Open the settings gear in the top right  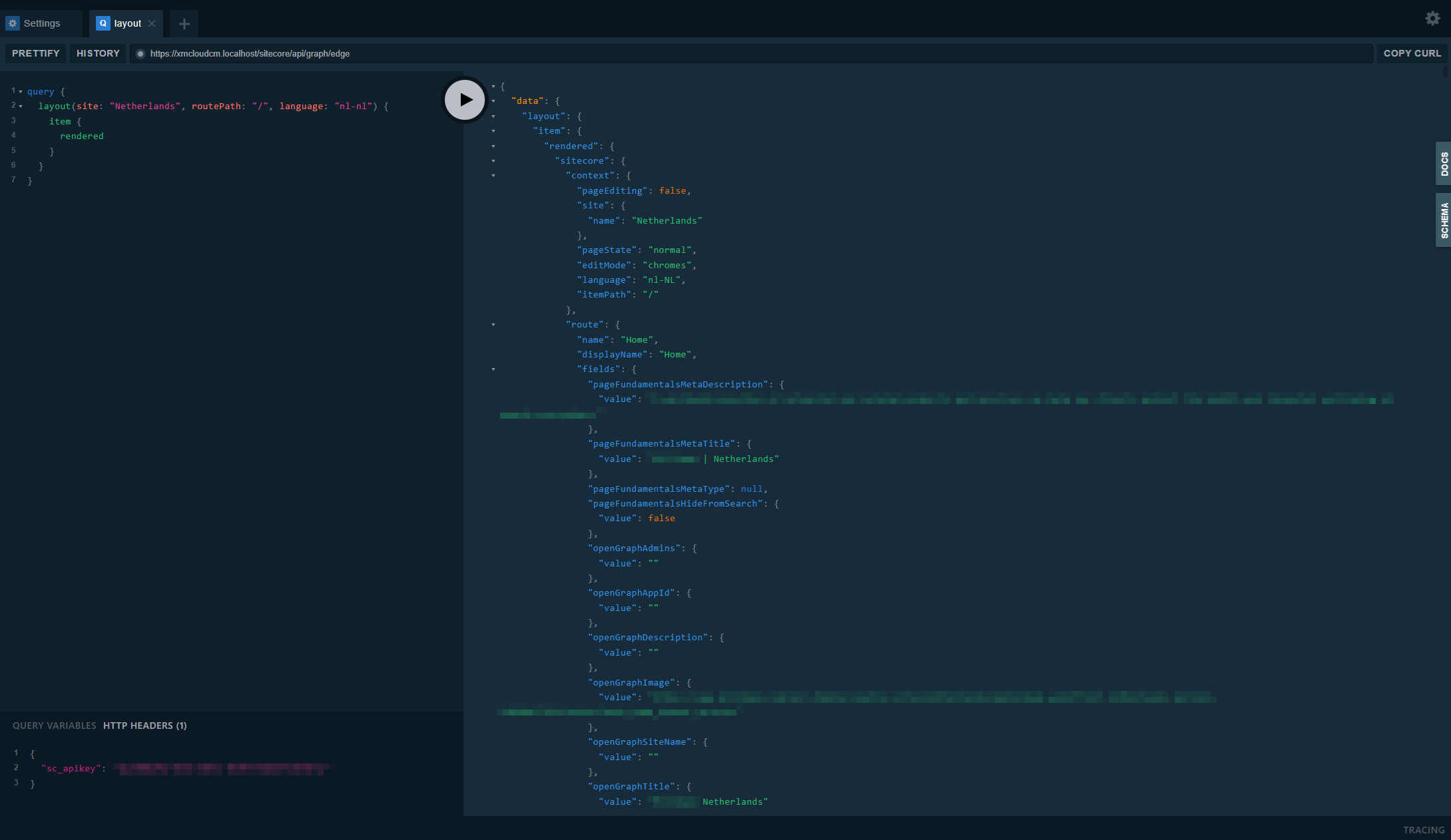[1432, 19]
